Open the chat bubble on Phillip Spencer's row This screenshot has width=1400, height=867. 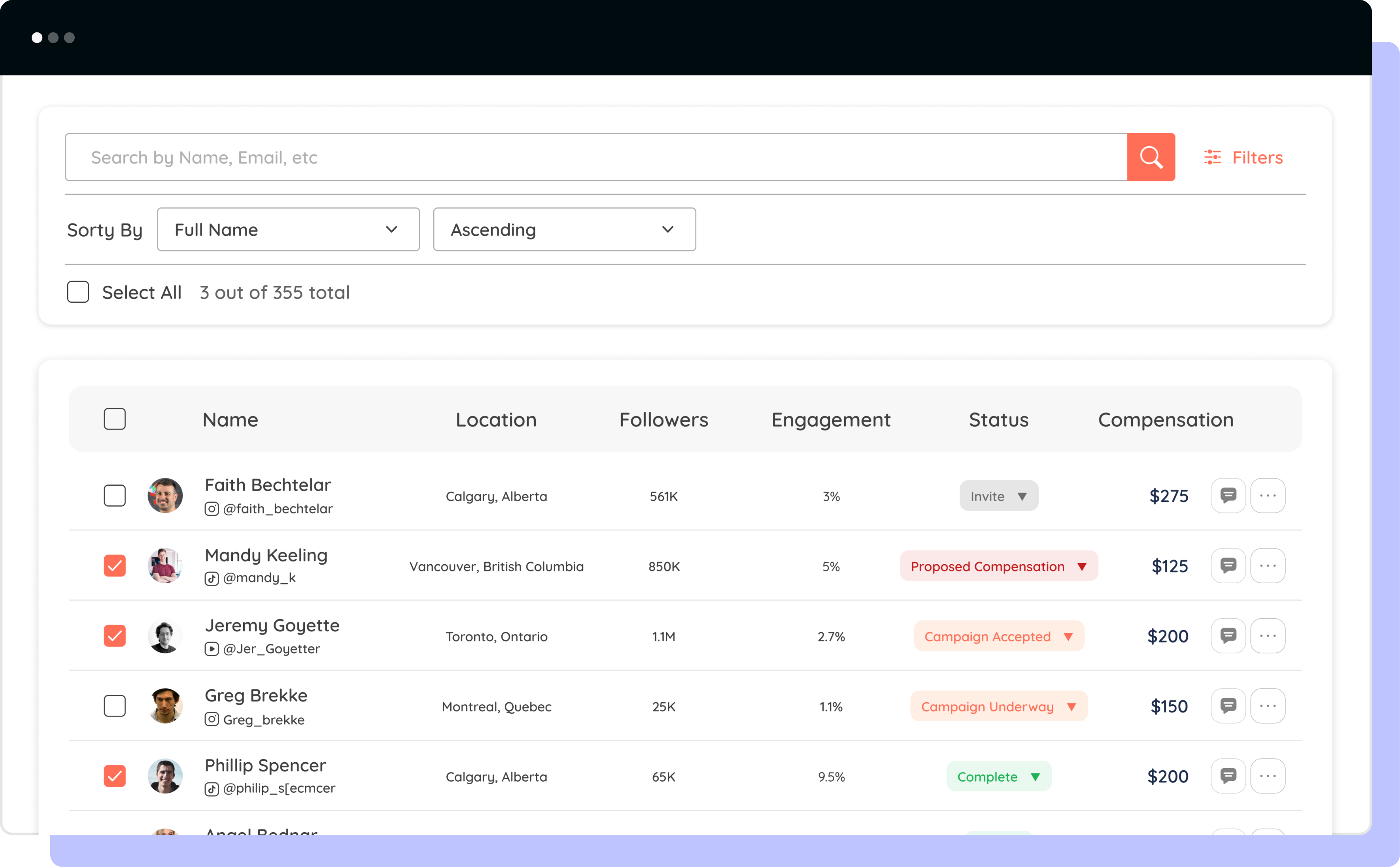pyautogui.click(x=1228, y=776)
